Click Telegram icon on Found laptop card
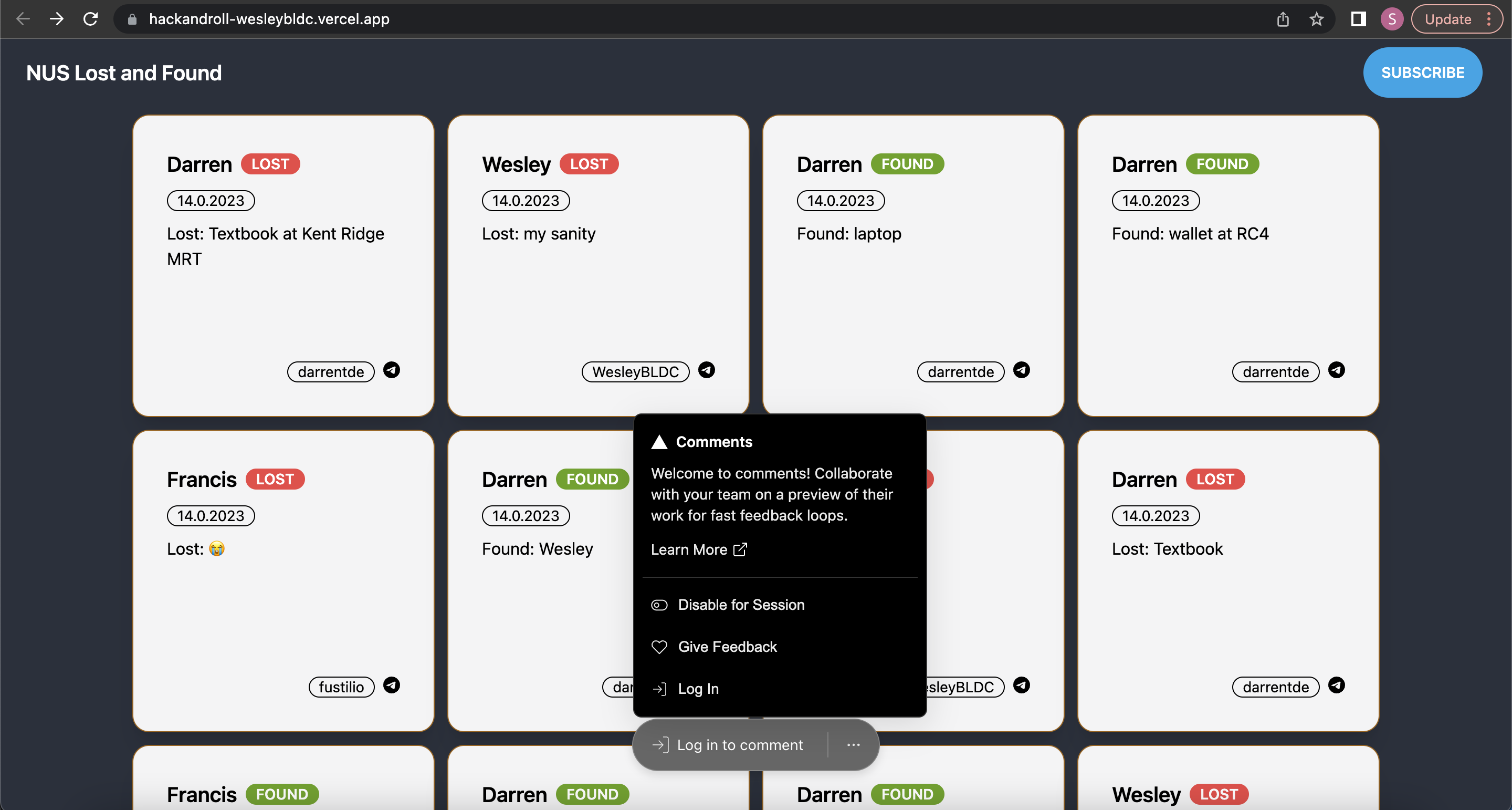Screen dimensions: 1512x810 tap(1021, 370)
